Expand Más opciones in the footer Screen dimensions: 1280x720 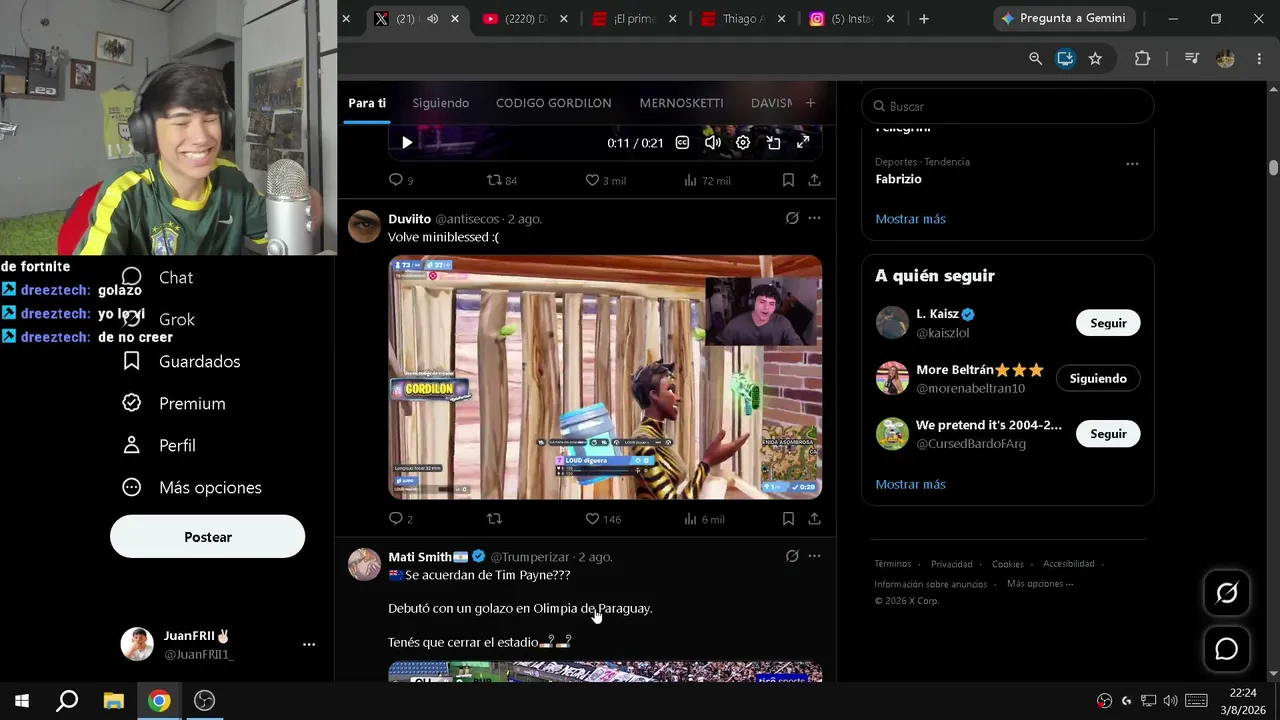tap(1040, 584)
